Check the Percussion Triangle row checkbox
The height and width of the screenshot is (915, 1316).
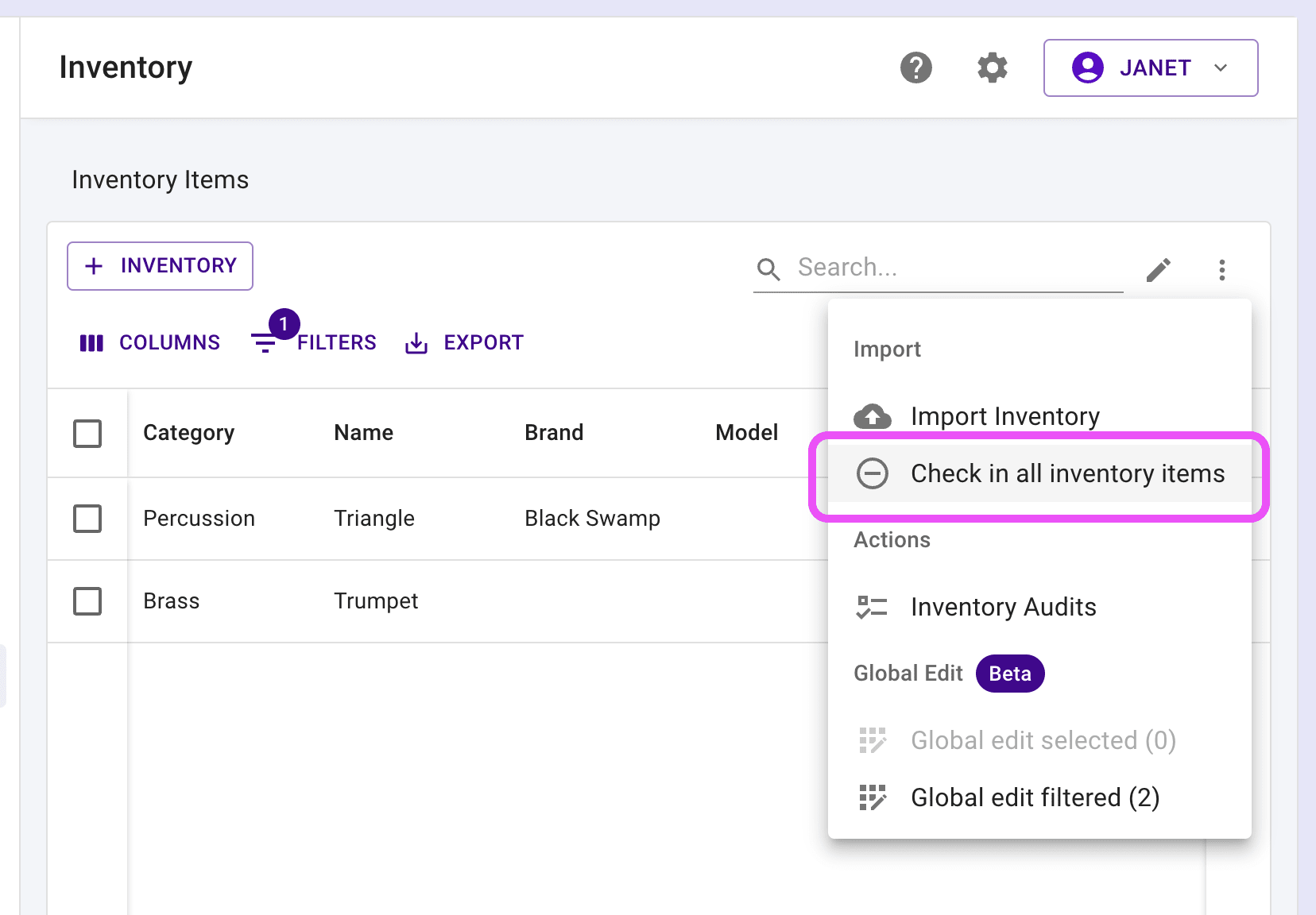tap(87, 519)
